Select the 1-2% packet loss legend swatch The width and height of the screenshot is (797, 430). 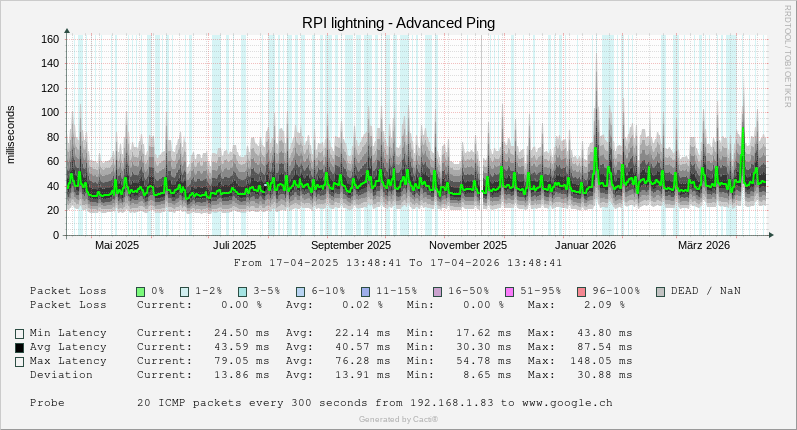[x=185, y=291]
